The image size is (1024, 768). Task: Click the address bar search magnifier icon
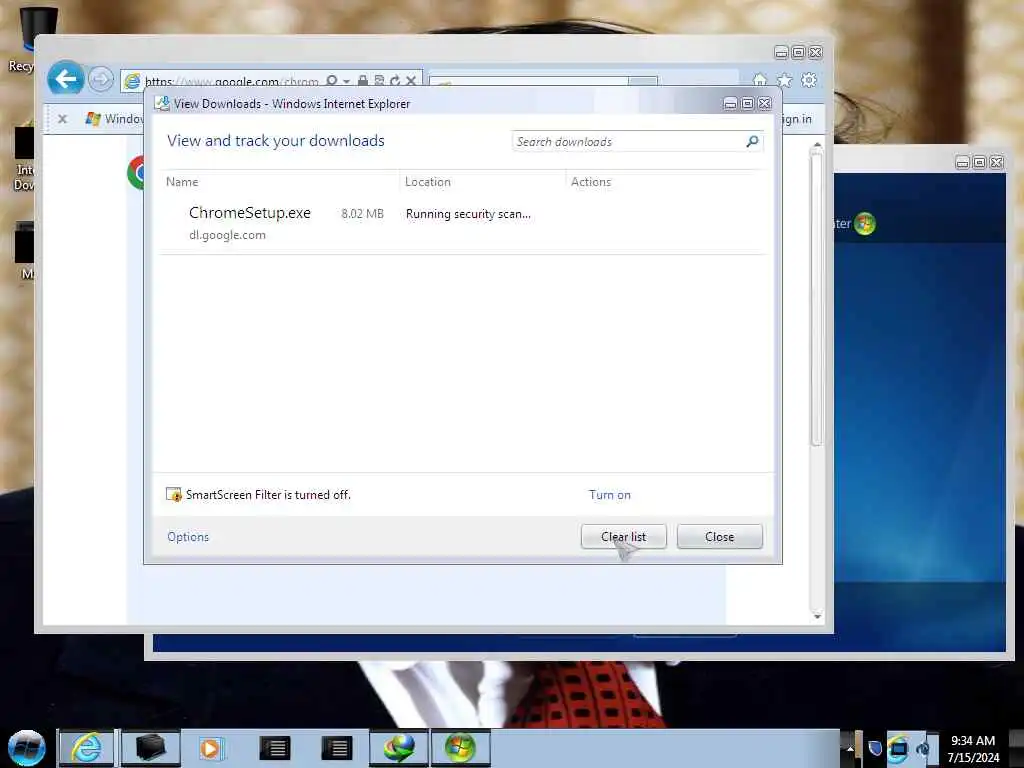[332, 81]
